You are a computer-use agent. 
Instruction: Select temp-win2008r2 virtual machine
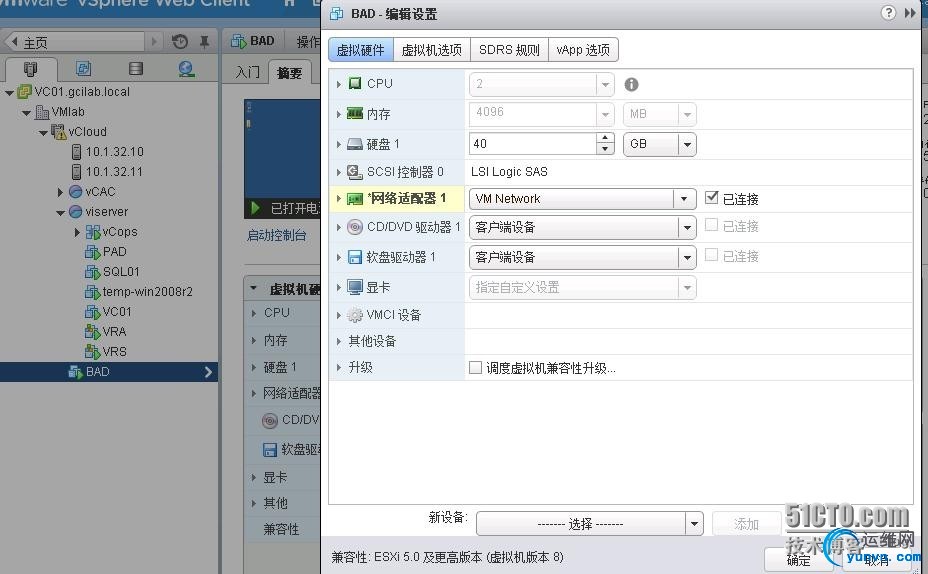pos(147,292)
